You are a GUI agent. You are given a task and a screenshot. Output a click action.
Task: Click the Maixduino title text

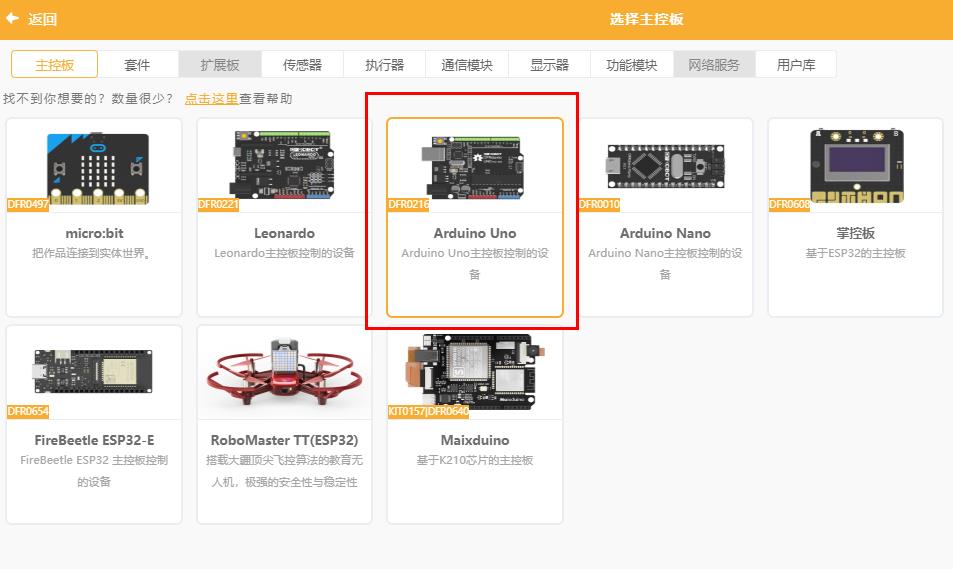point(475,440)
